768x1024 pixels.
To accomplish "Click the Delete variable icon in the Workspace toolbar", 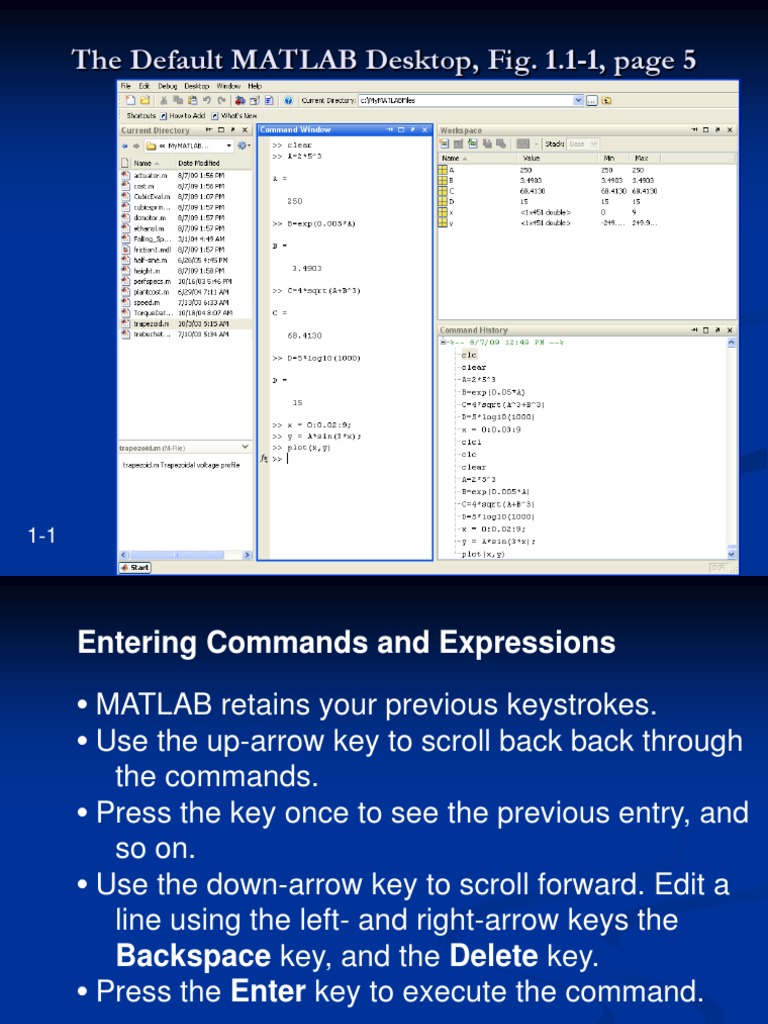I will (501, 144).
